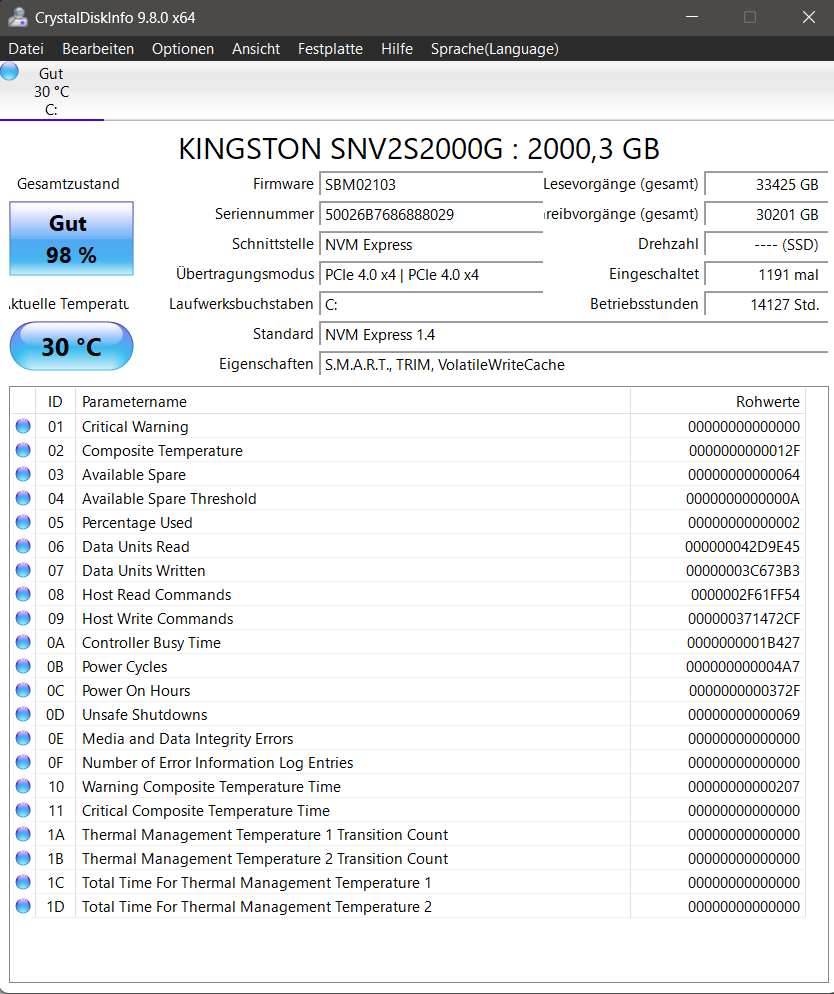Screen dimensions: 834x994
Task: Click the 30 °C temperature button
Action: (72, 346)
